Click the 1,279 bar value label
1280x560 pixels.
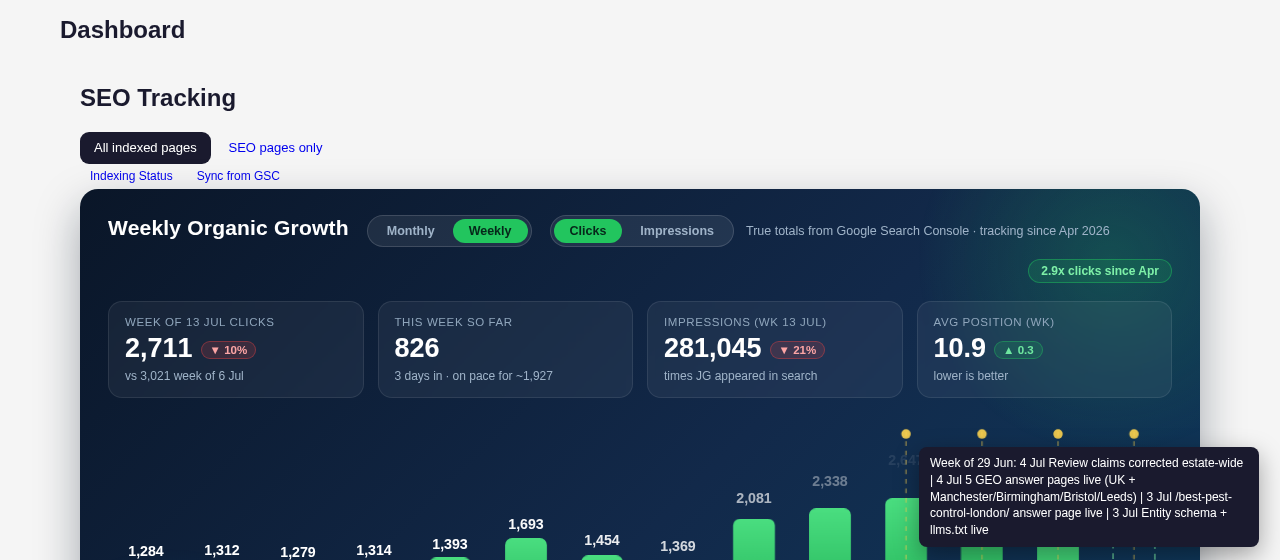[x=298, y=552]
